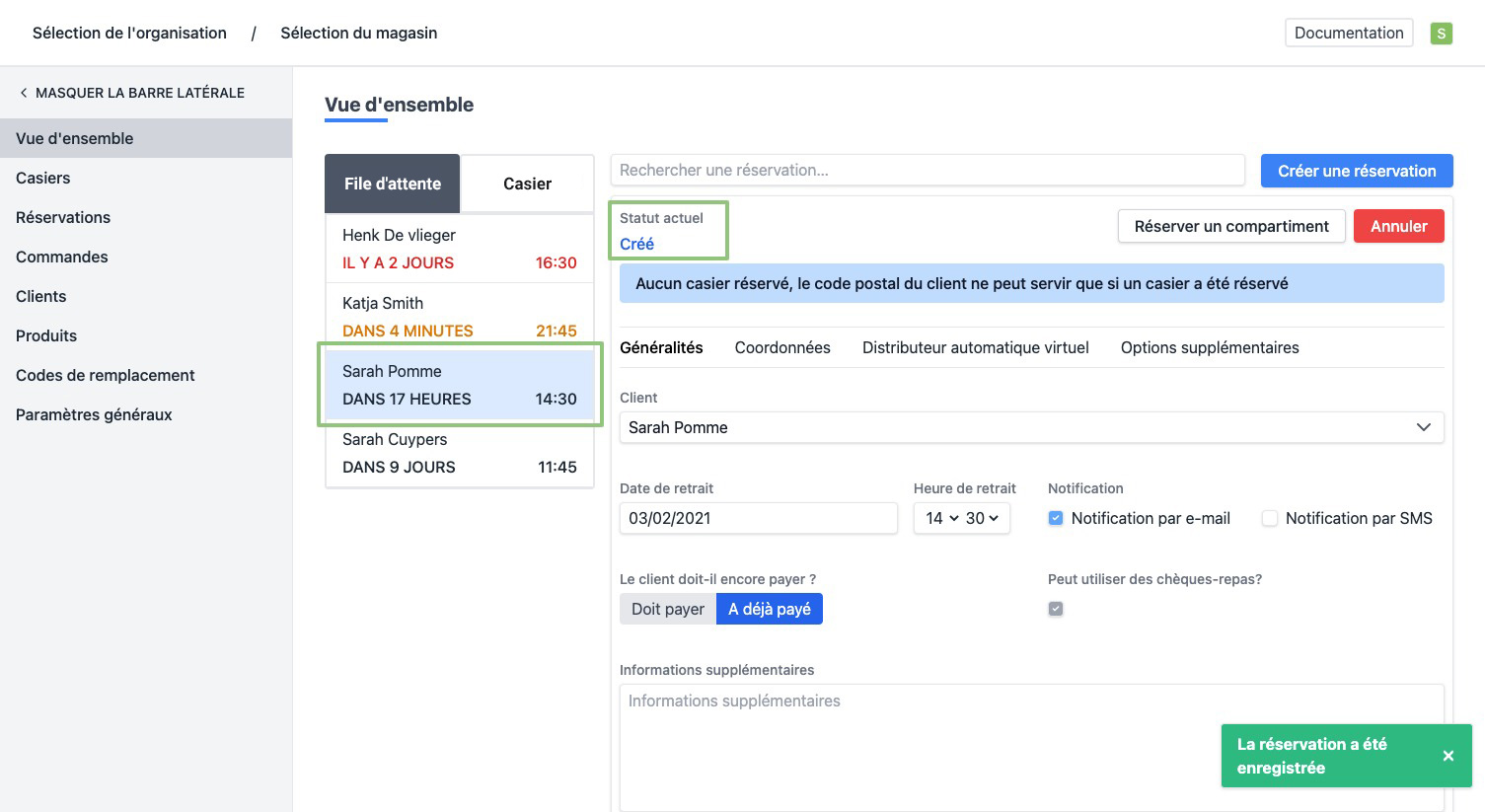Open Distributeur automatique virtuel tab
Image resolution: width=1485 pixels, height=812 pixels.
click(x=975, y=347)
